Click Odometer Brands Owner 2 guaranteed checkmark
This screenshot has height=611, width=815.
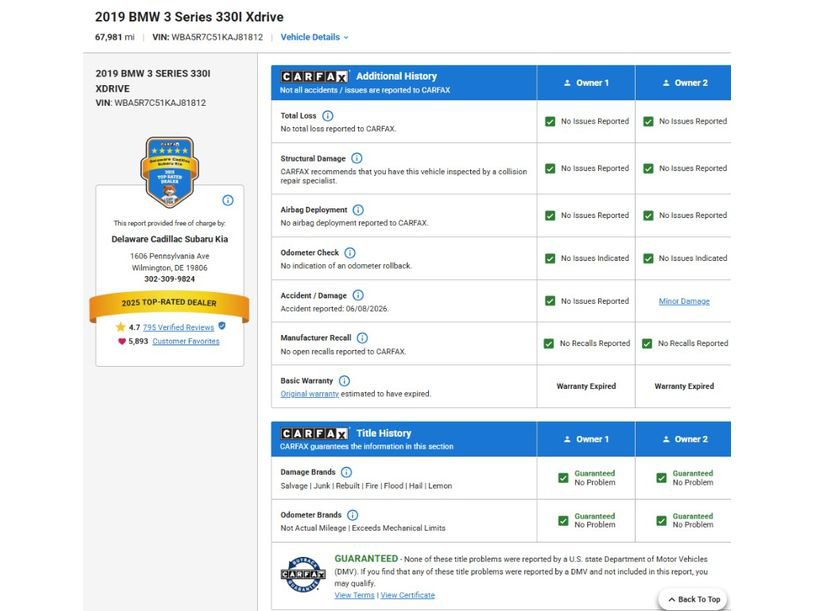[661, 521]
